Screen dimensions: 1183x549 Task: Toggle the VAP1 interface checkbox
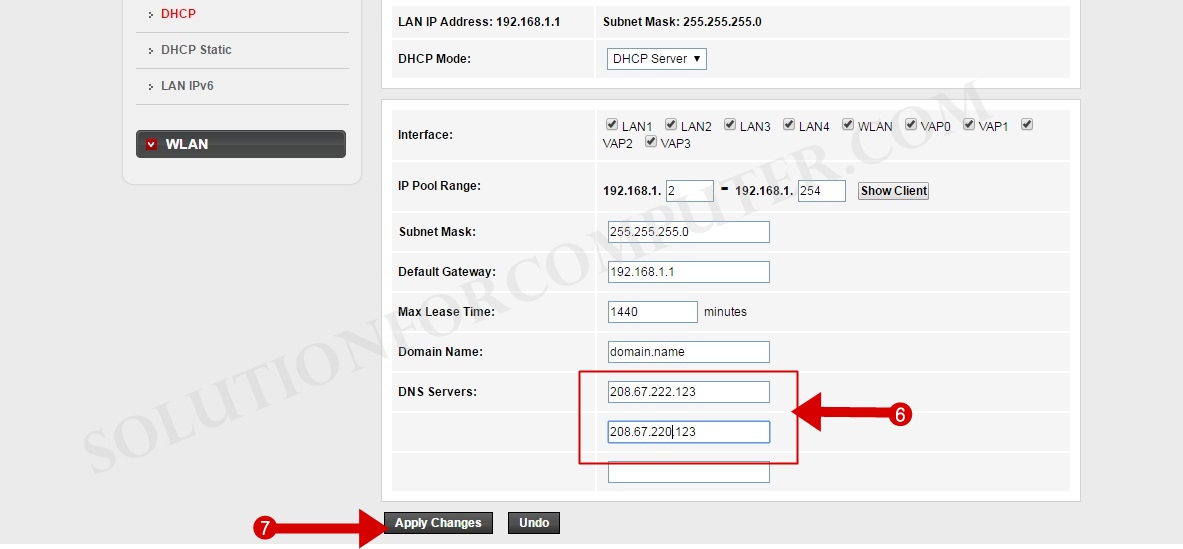tap(968, 124)
